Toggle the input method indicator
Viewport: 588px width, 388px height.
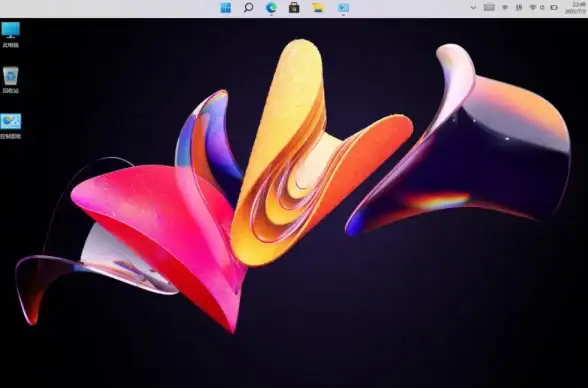[x=519, y=7]
